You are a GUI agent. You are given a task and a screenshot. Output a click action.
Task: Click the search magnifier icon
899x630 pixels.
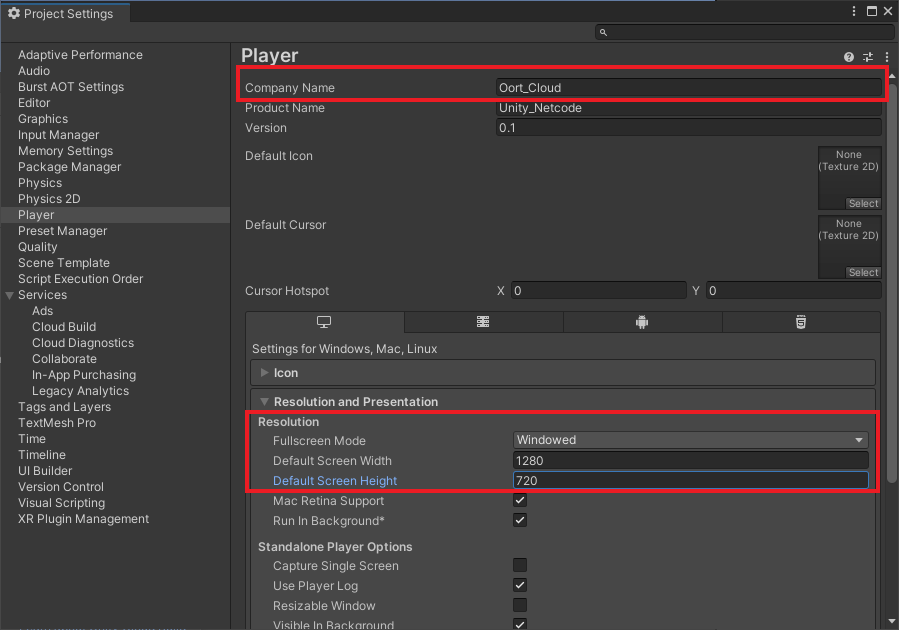(x=603, y=33)
